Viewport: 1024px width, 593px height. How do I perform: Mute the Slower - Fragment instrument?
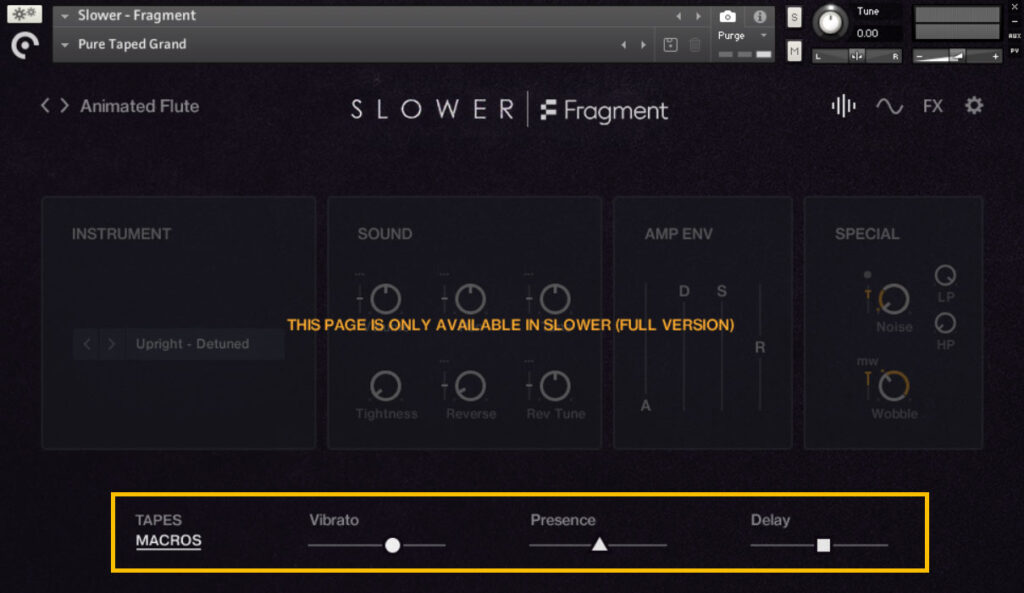click(x=793, y=50)
